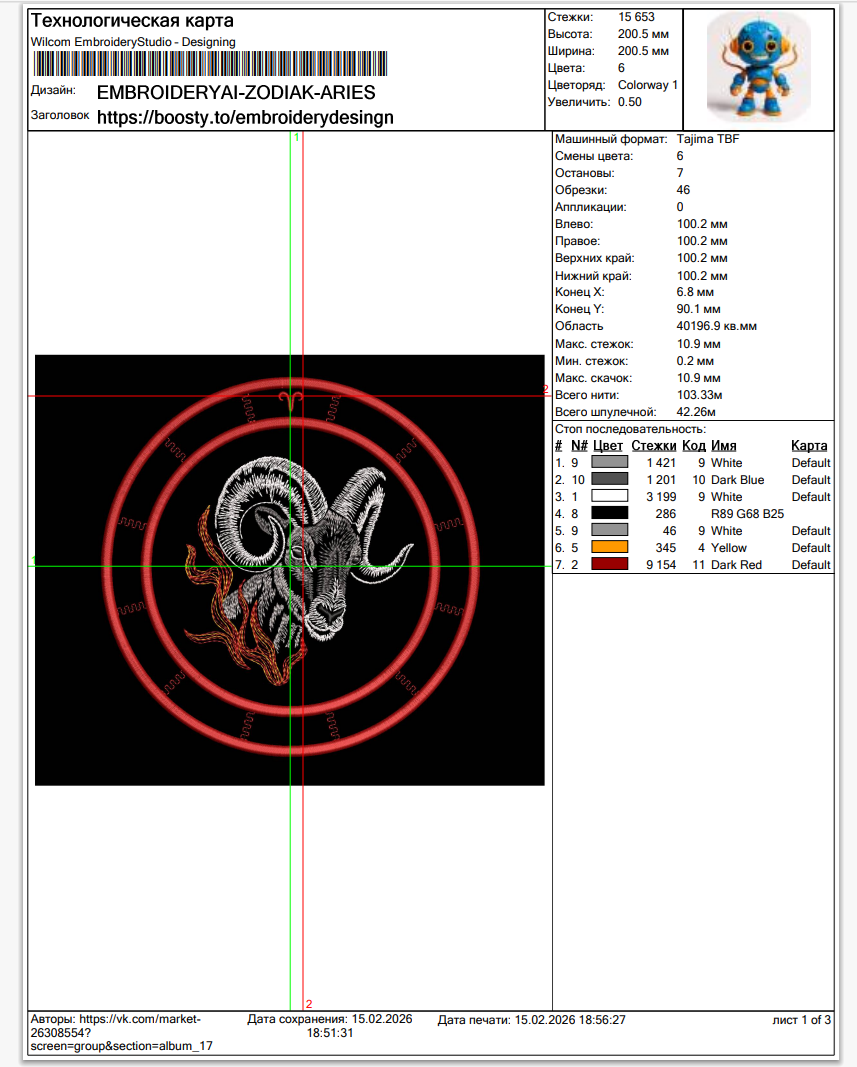Click the colorful barcode under the Wilcom title
The width and height of the screenshot is (857, 1067).
[208, 65]
